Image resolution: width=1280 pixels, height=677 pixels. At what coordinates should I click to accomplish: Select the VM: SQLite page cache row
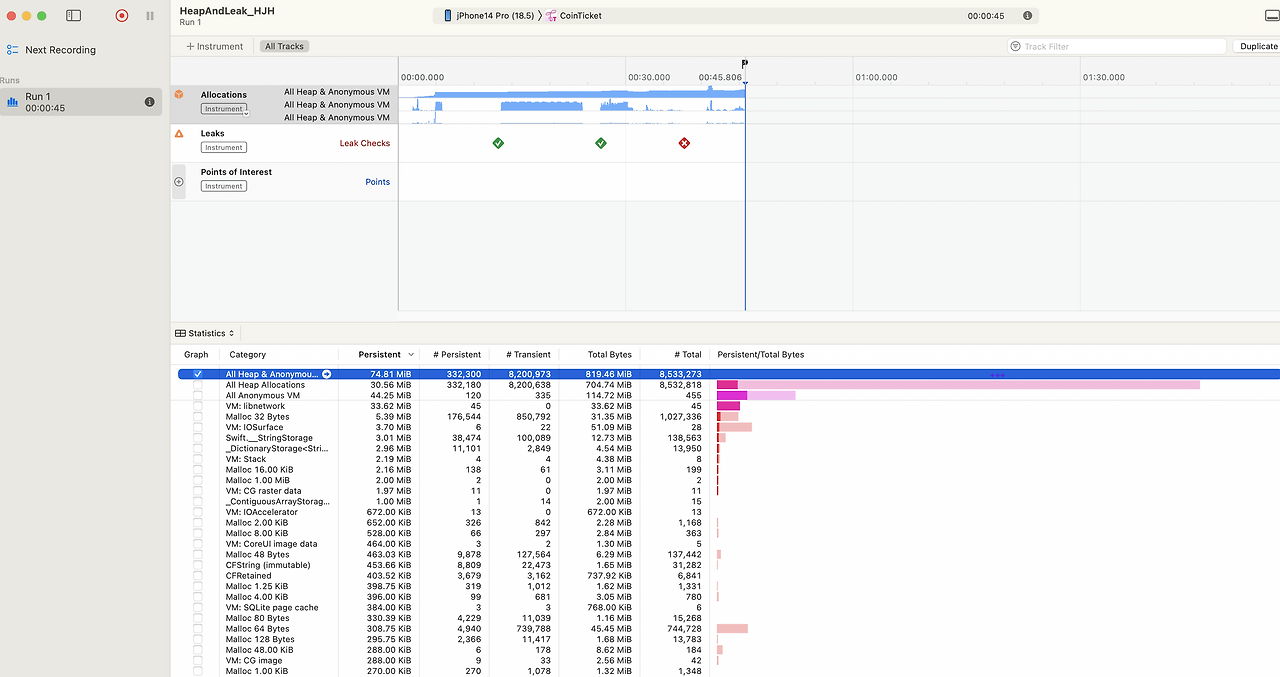coord(729,607)
